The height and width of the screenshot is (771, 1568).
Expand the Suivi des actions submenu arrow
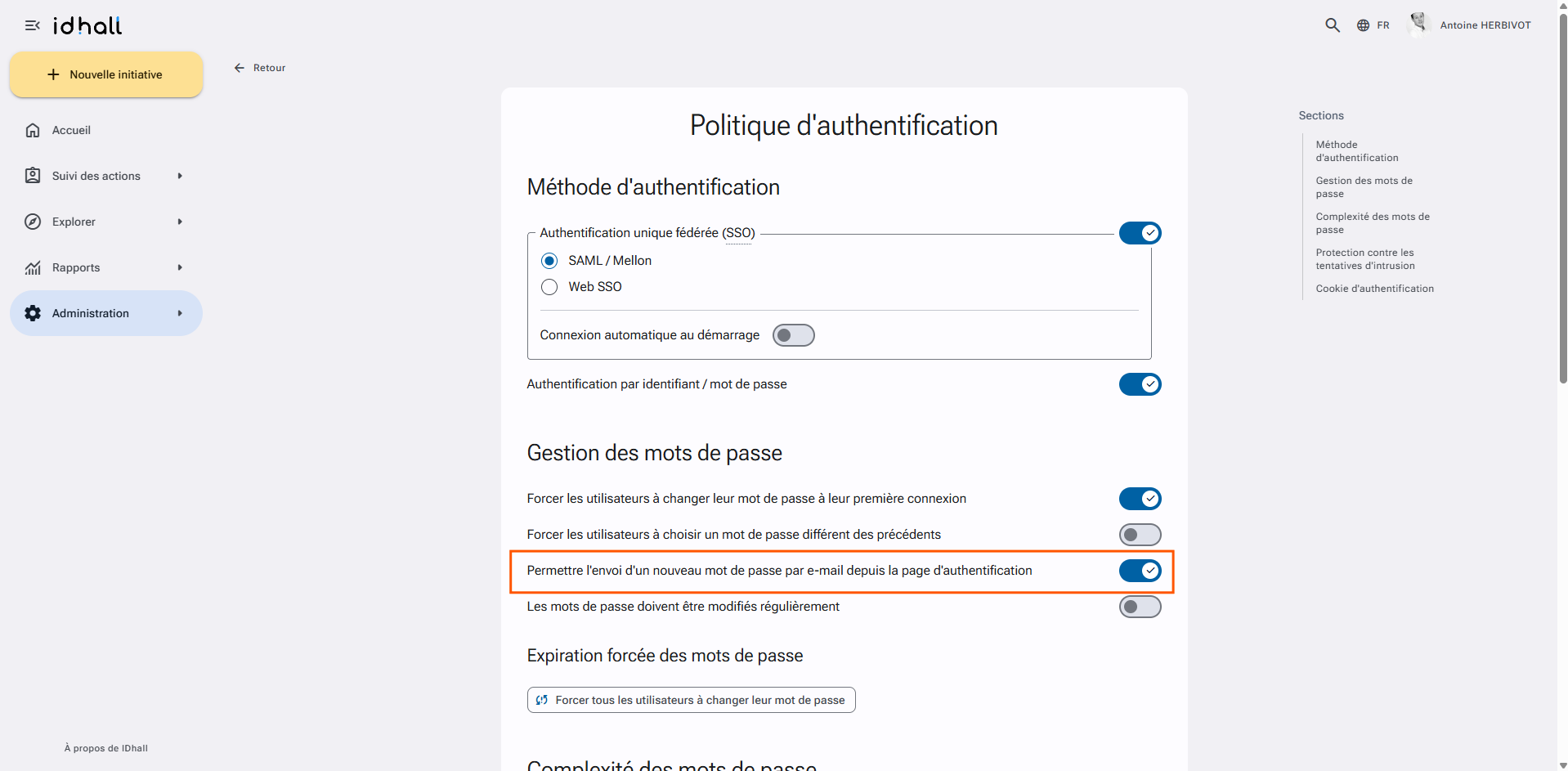tap(180, 176)
